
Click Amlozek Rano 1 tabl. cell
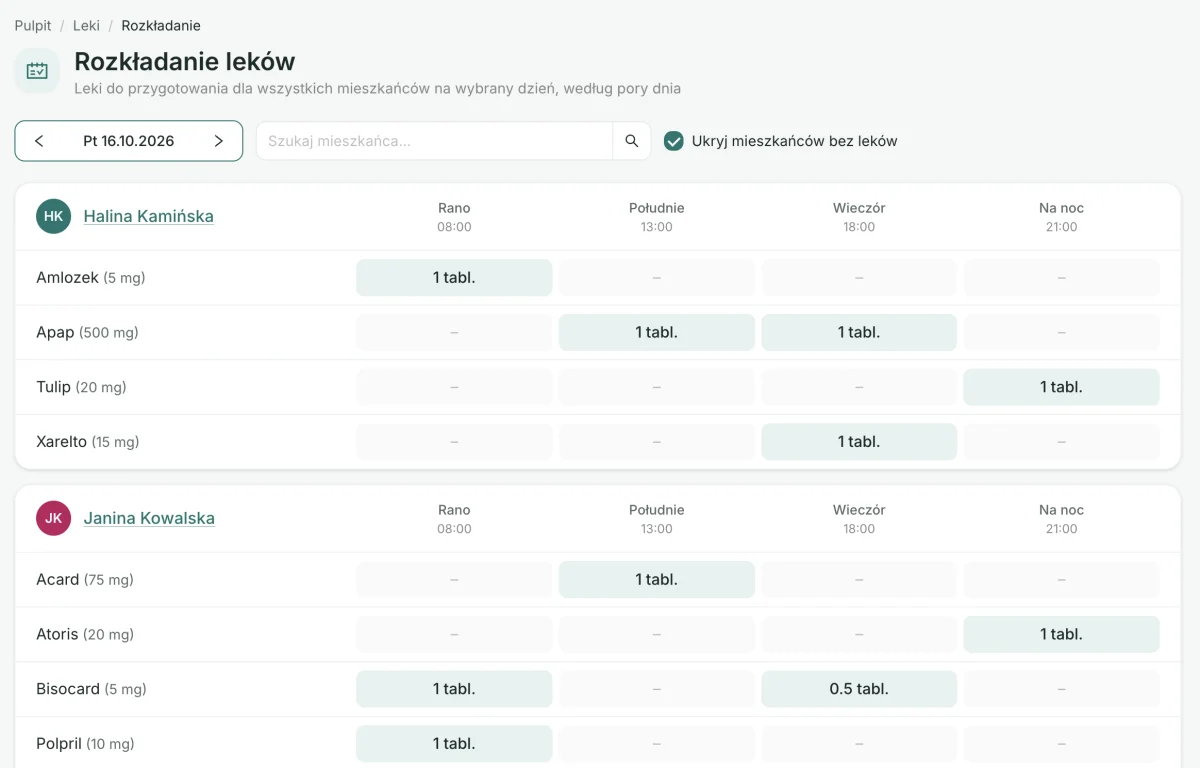point(454,278)
